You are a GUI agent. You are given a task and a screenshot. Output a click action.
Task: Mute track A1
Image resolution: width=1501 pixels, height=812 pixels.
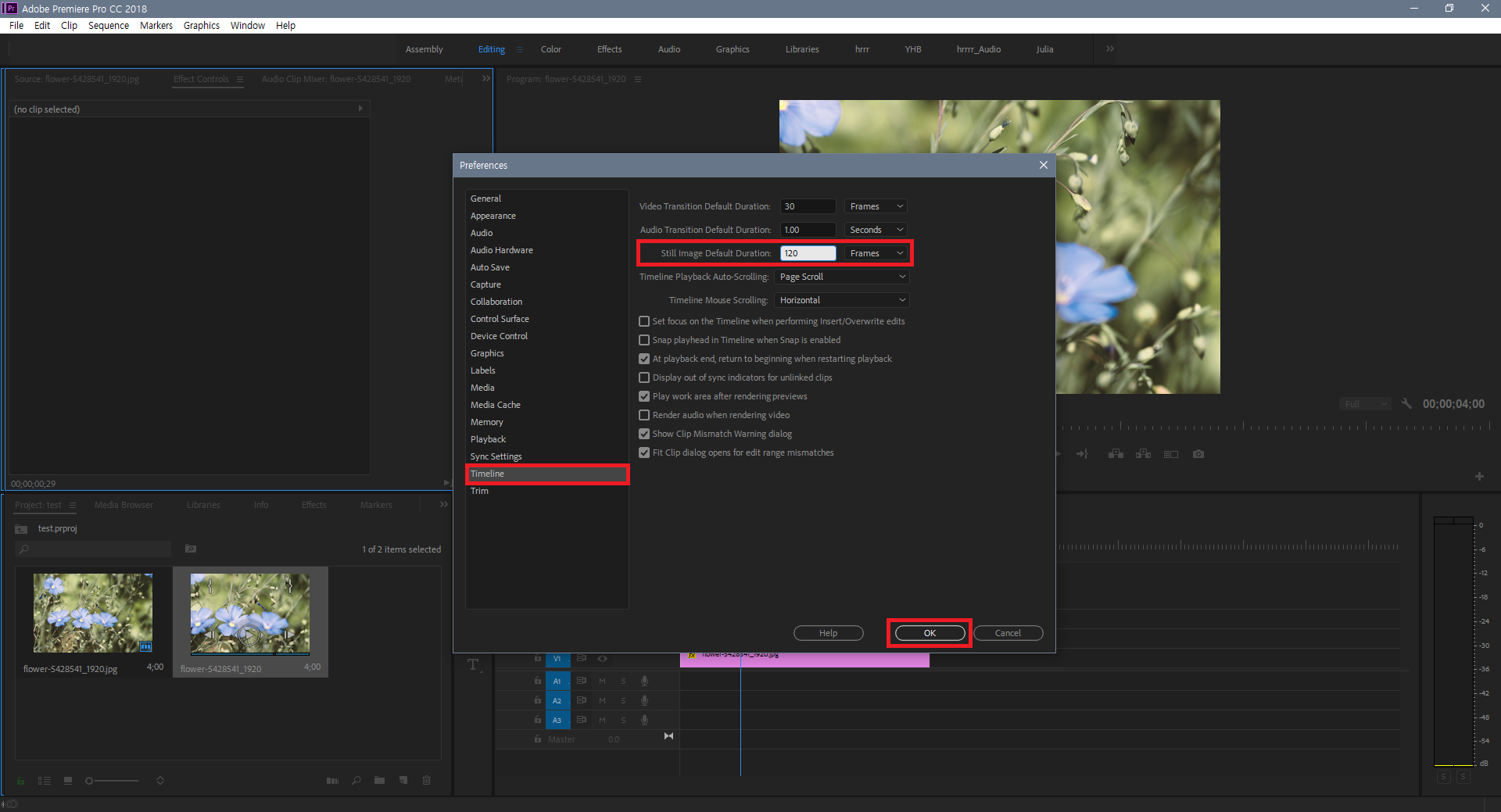(603, 681)
